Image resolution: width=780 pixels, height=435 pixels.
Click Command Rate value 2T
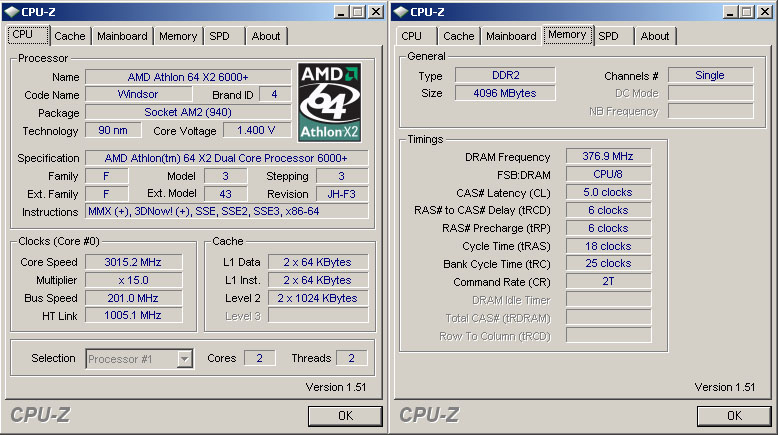click(608, 281)
